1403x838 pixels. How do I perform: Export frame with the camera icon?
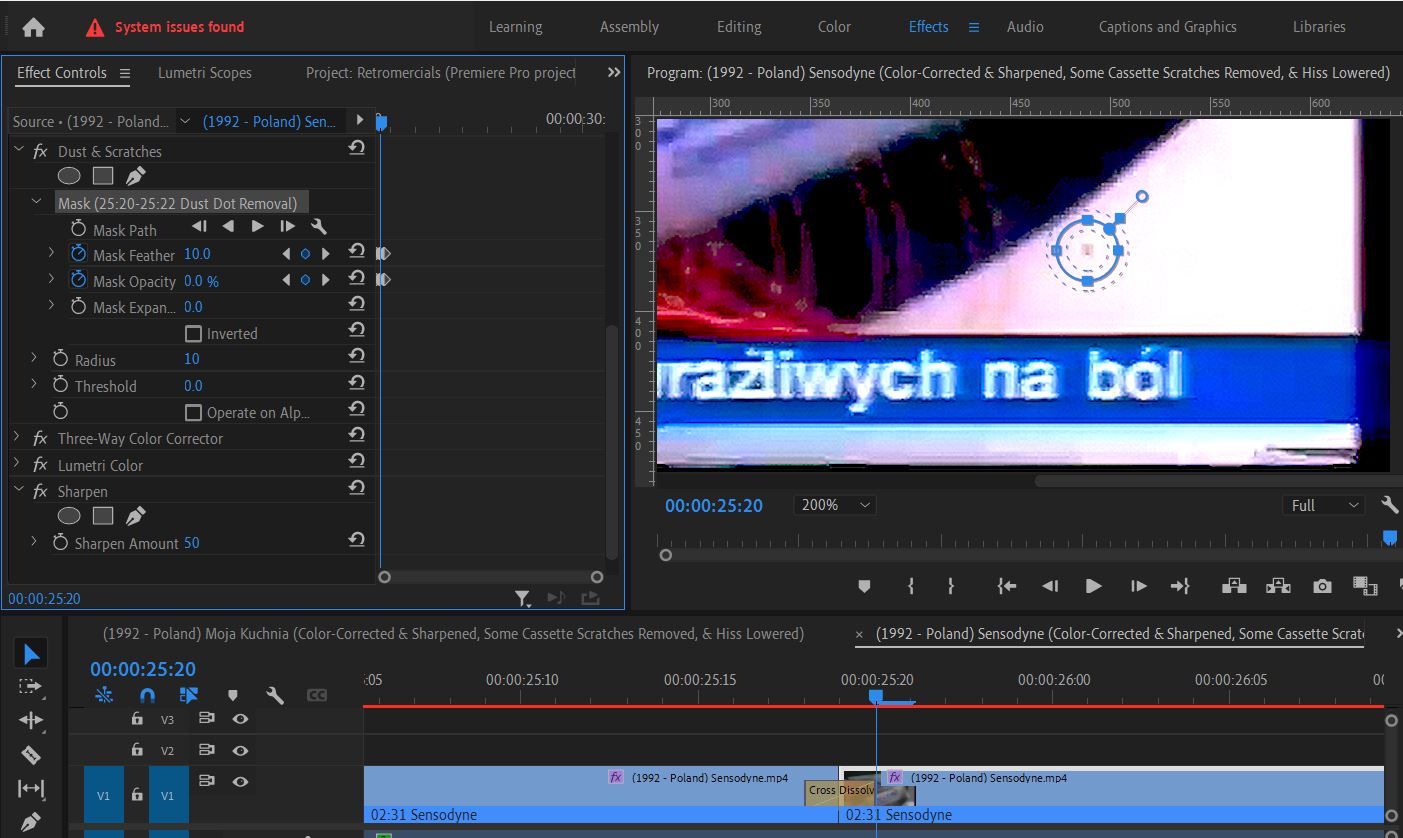[x=1322, y=586]
